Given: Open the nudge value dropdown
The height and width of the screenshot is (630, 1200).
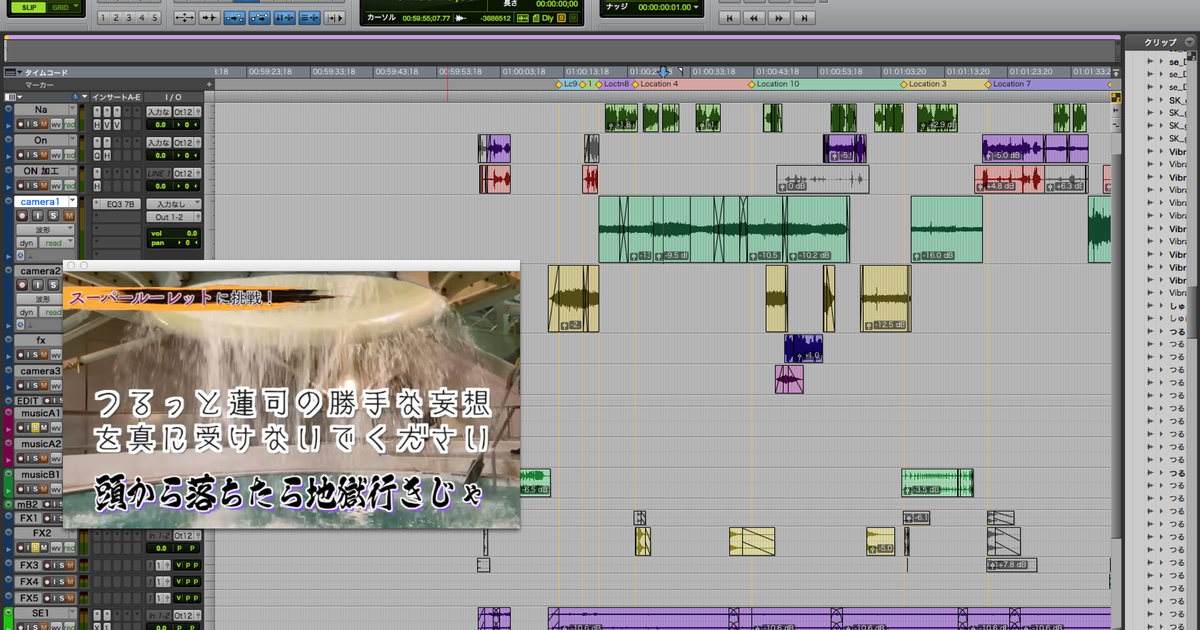Looking at the screenshot, I should tap(696, 7).
